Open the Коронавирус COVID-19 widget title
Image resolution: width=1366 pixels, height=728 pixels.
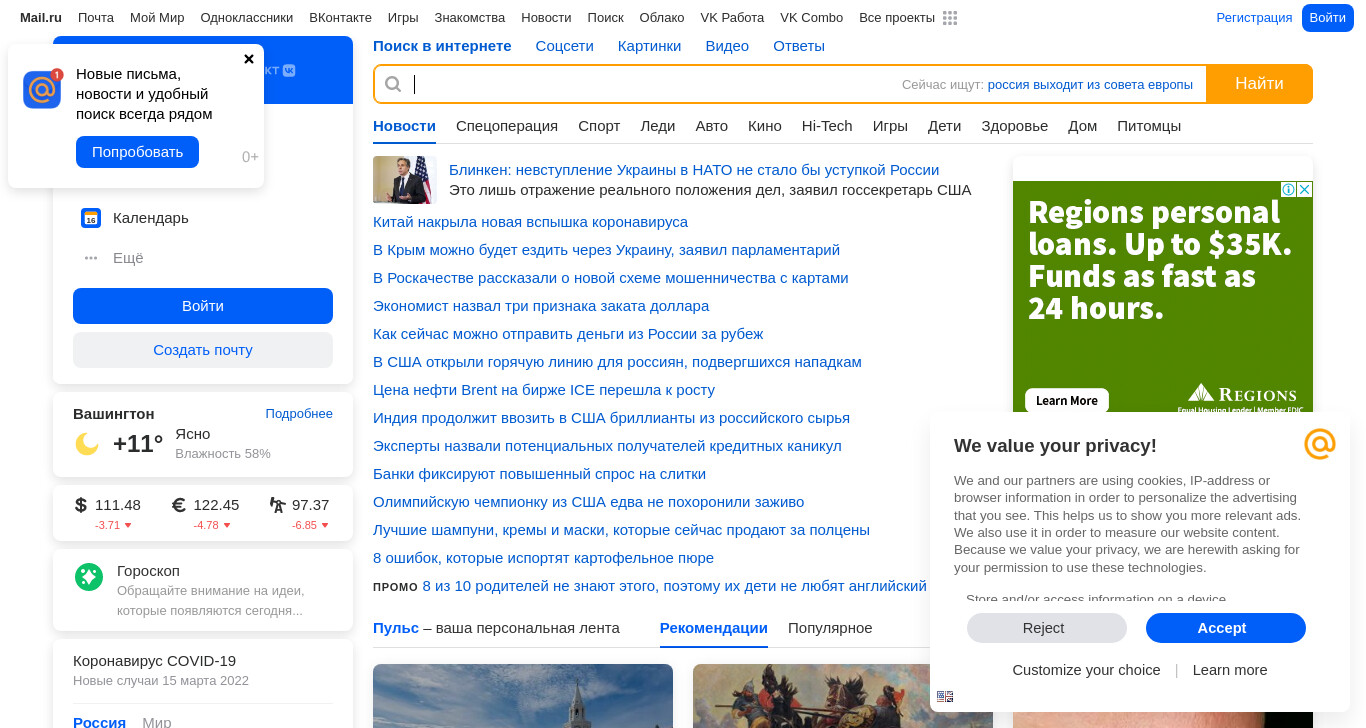coord(154,661)
